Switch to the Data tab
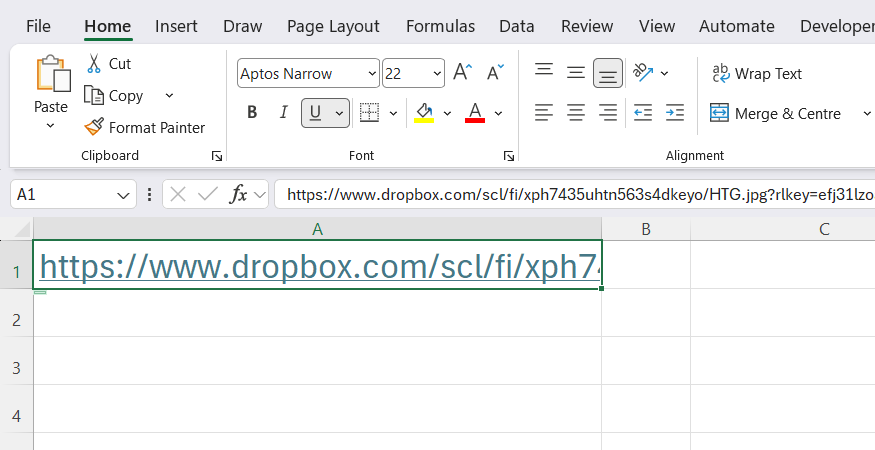Viewport: 875px width, 450px height. (517, 26)
